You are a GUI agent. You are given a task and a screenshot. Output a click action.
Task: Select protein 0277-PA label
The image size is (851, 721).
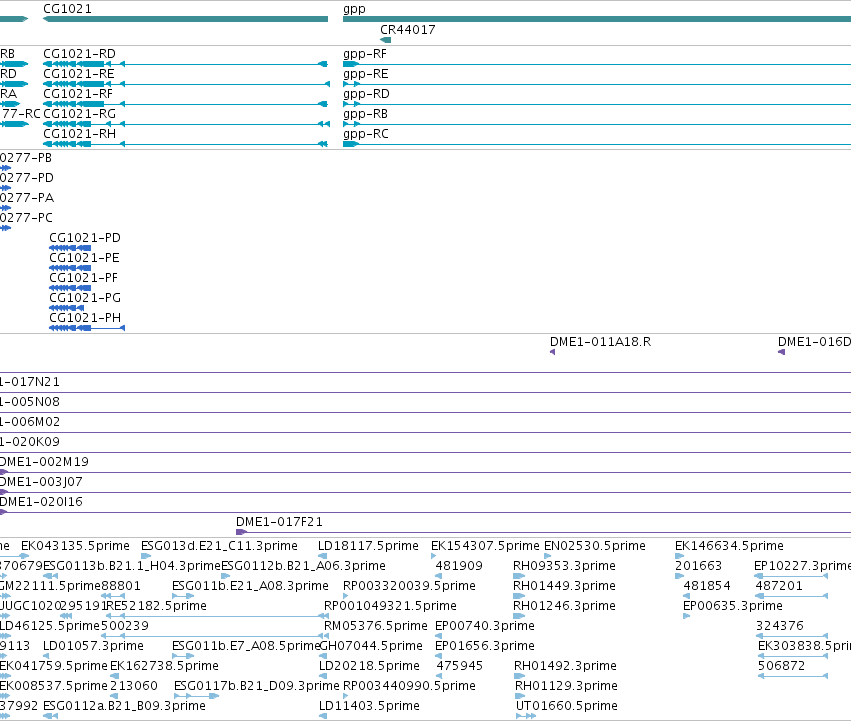coord(27,198)
